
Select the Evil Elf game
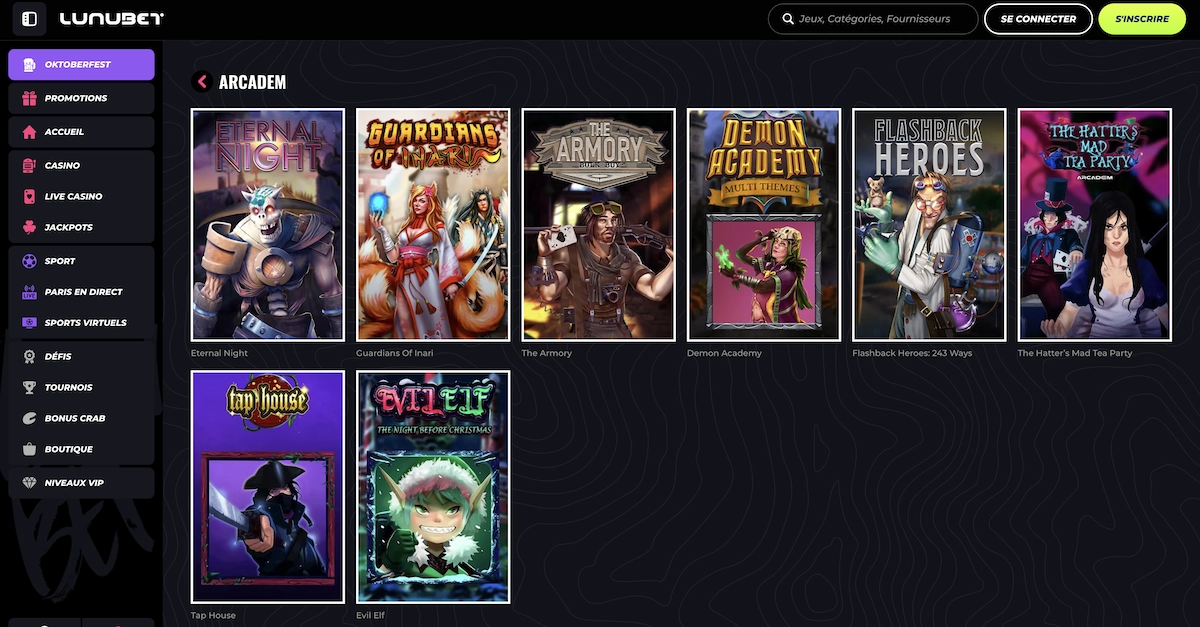[432, 487]
